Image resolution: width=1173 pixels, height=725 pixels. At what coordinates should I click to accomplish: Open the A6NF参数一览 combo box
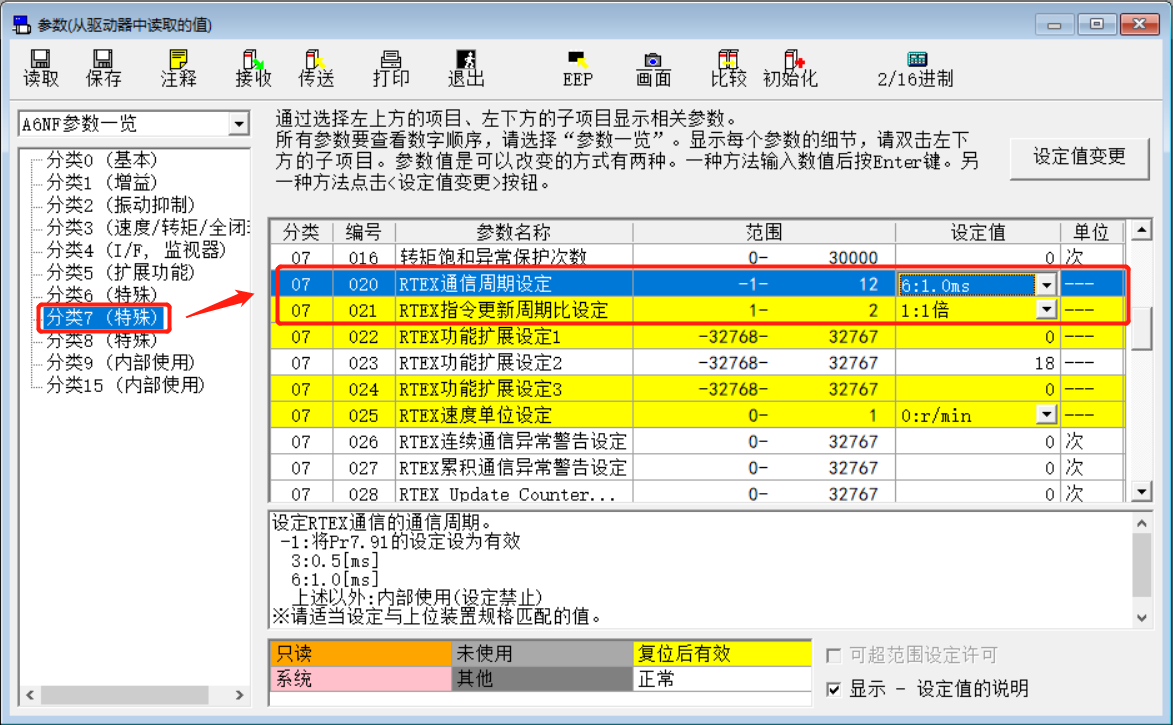[240, 123]
